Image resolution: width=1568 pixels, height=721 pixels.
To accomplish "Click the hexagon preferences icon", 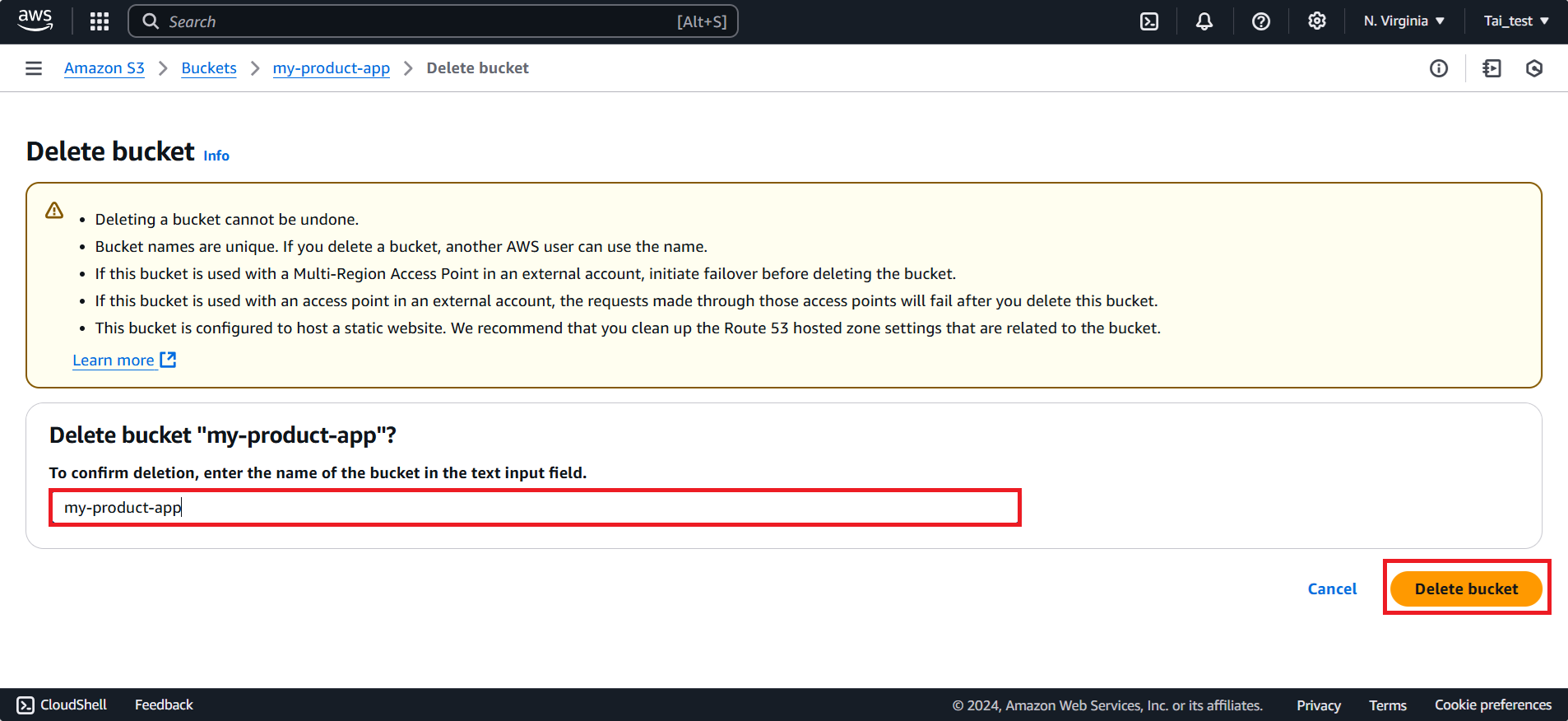I will click(1534, 68).
